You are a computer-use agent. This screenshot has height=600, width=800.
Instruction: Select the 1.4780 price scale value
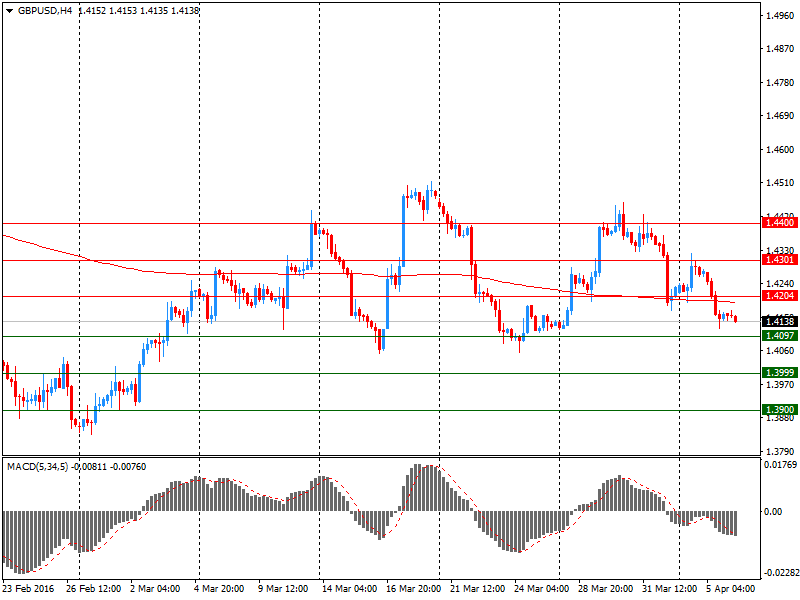point(780,82)
